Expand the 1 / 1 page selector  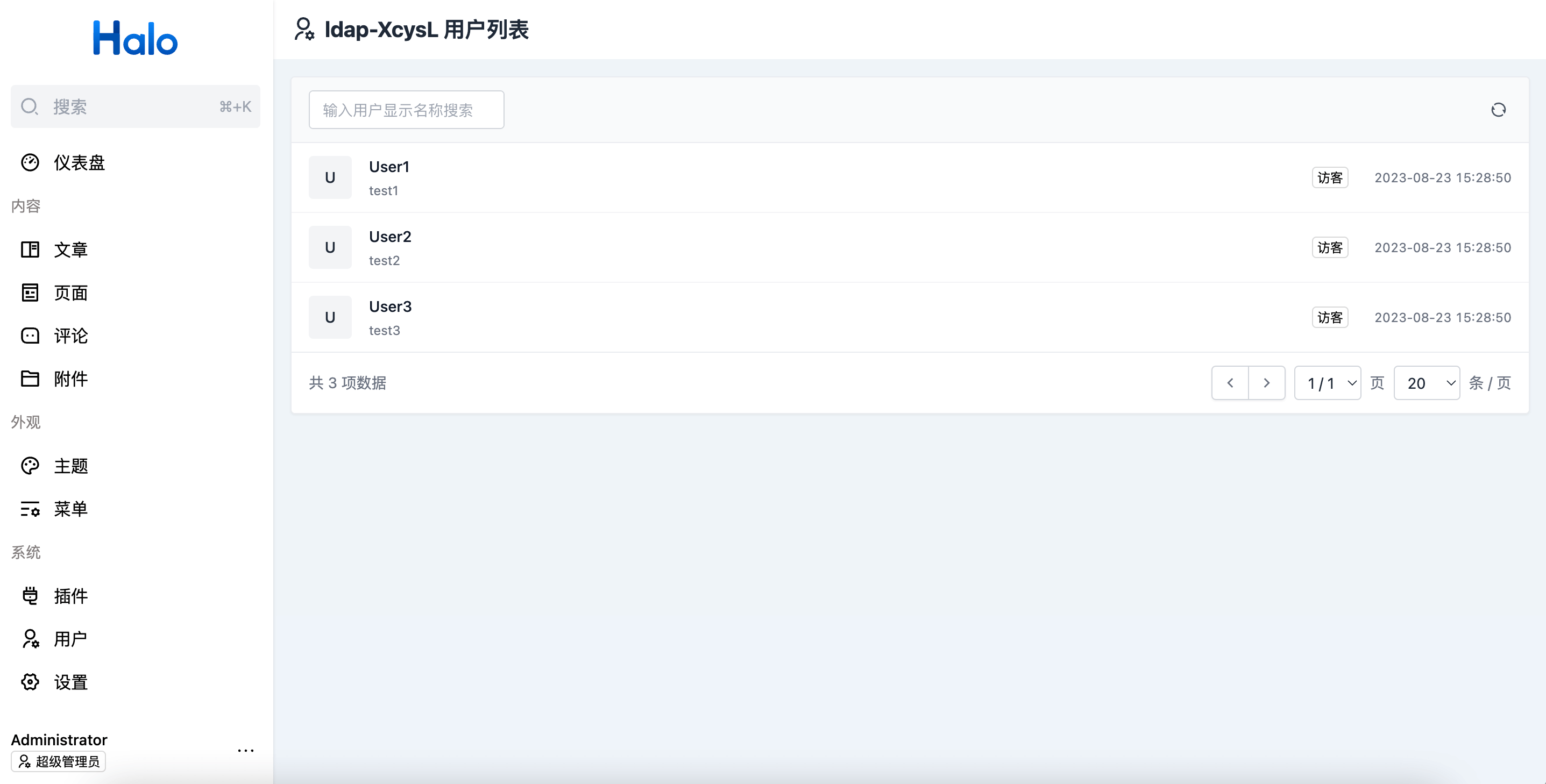point(1327,383)
